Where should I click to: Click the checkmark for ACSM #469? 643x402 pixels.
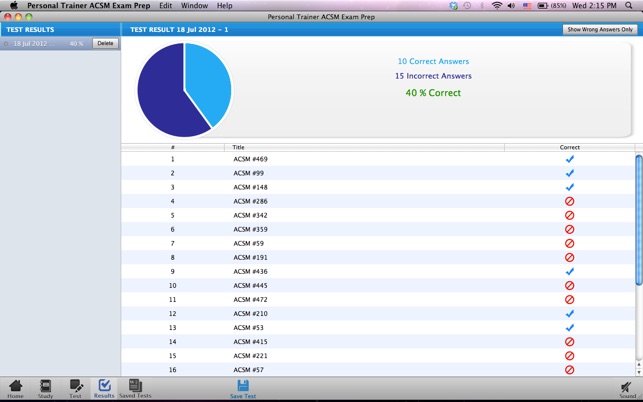(x=570, y=159)
